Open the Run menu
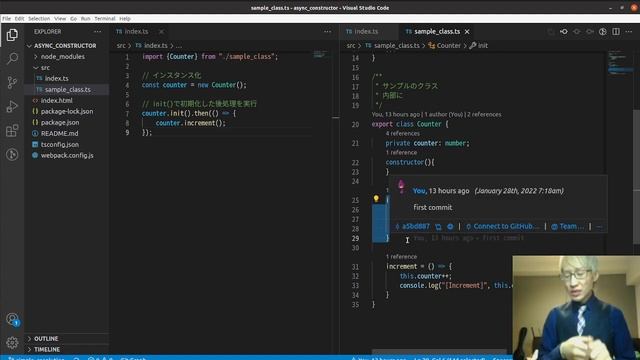This screenshot has height=360, width=640. click(x=85, y=19)
